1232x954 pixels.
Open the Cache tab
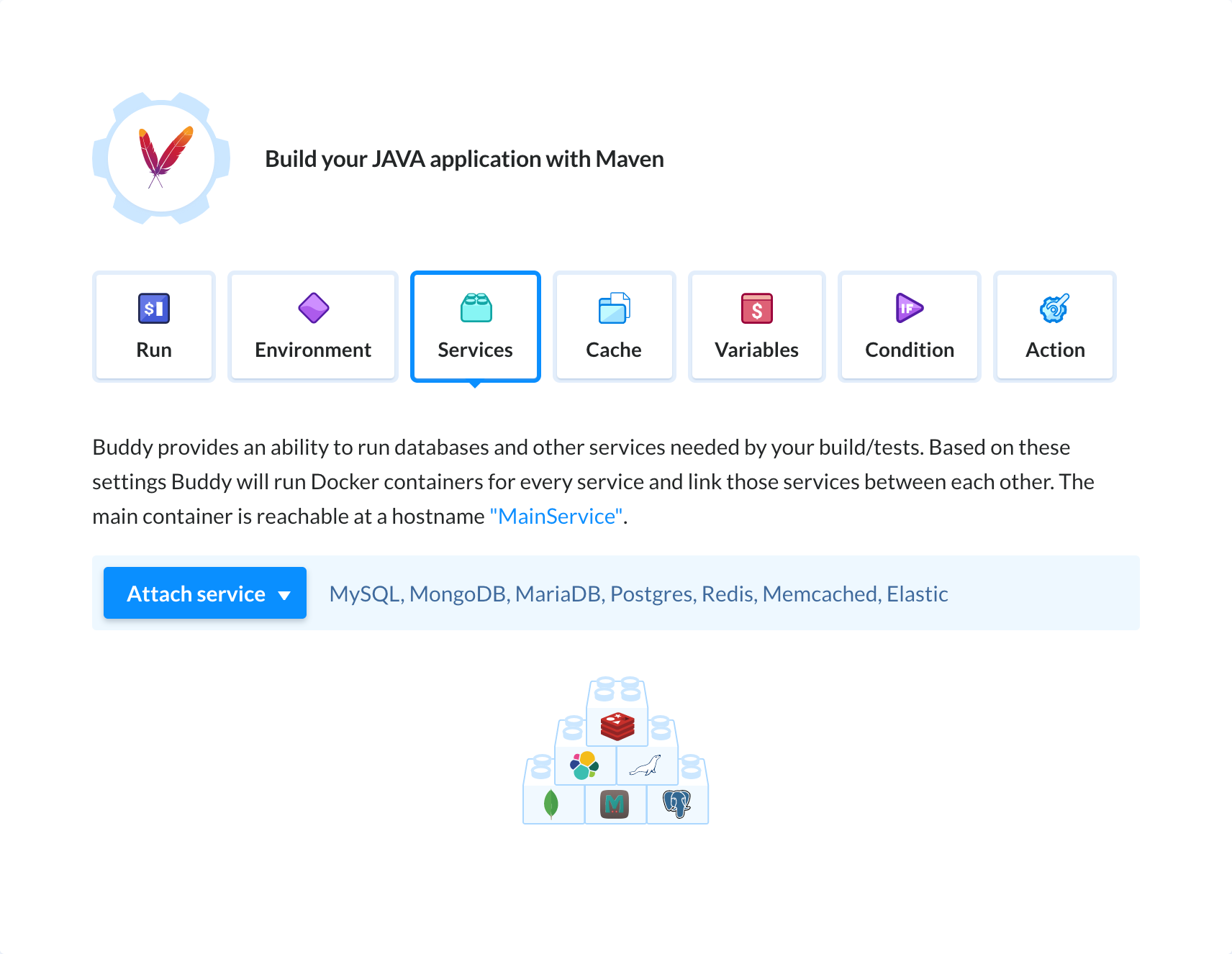click(614, 327)
